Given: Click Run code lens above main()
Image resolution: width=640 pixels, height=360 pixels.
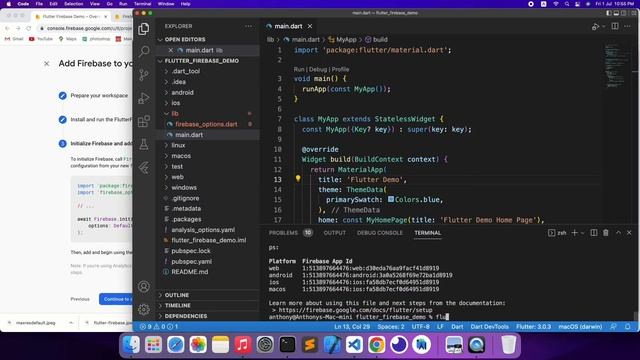Looking at the screenshot, I should click(299, 69).
